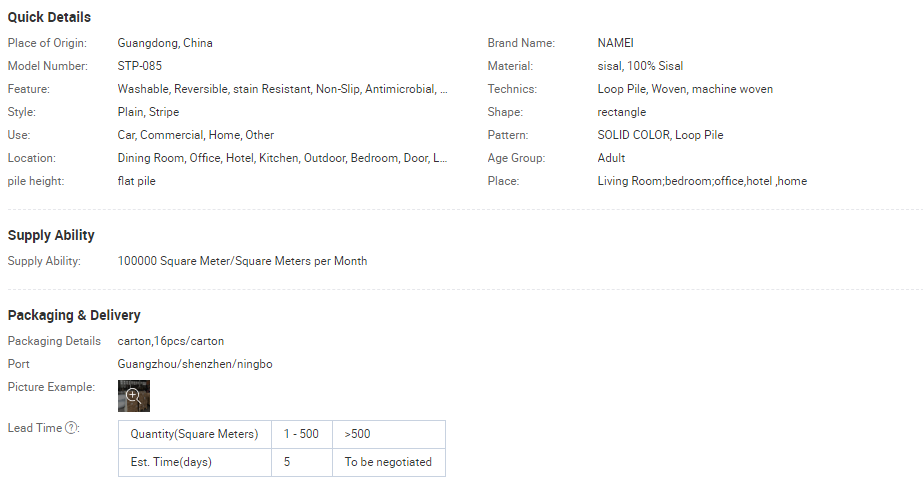Open the Picture Example magnifier thumbnail
Viewport: 923px width, 492px height.
pyautogui.click(x=134, y=395)
